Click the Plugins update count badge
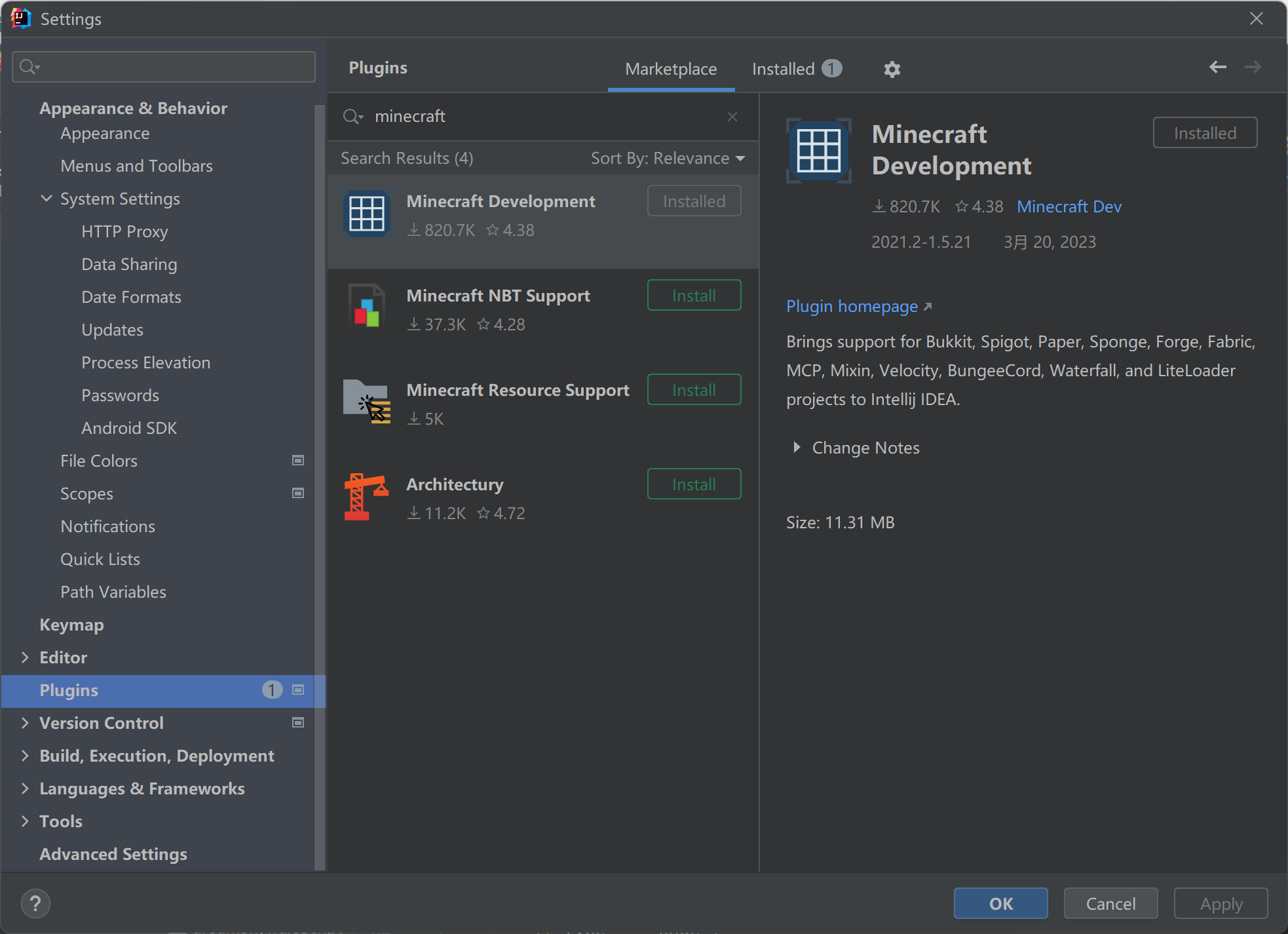This screenshot has height=934, width=1288. coord(272,690)
